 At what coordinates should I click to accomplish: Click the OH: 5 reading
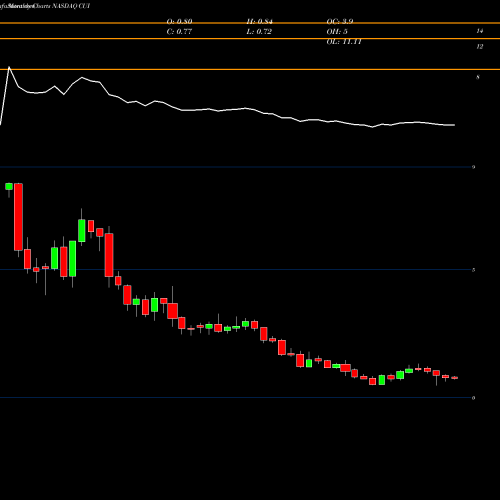[x=337, y=32]
